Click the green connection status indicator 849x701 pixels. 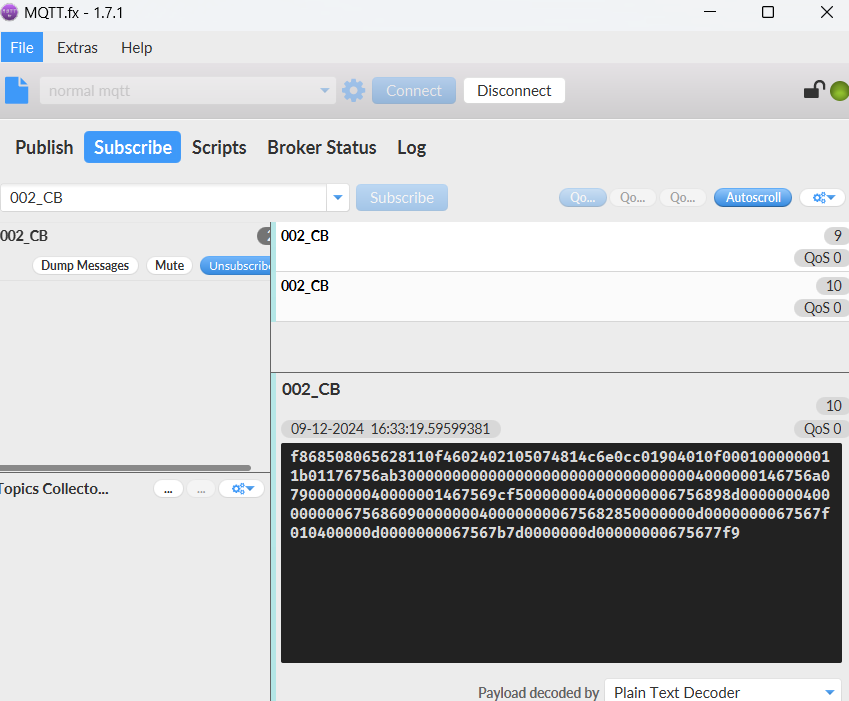click(840, 90)
